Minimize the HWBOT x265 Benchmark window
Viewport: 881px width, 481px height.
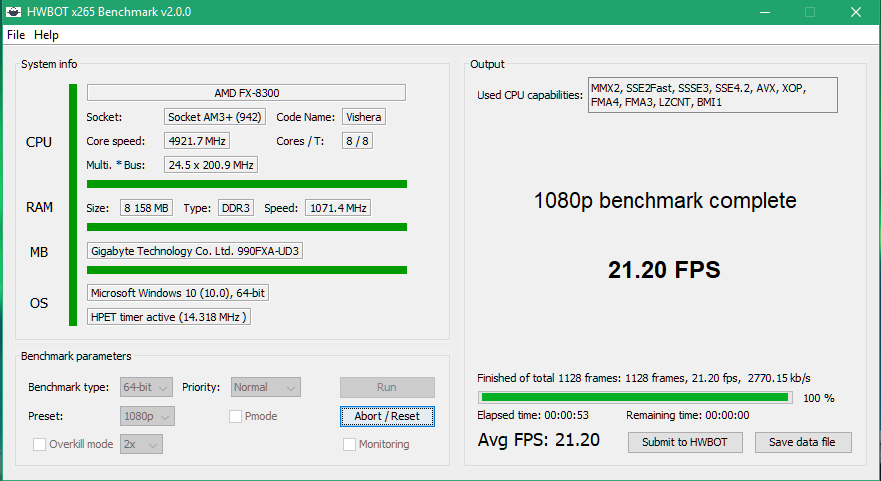click(765, 12)
